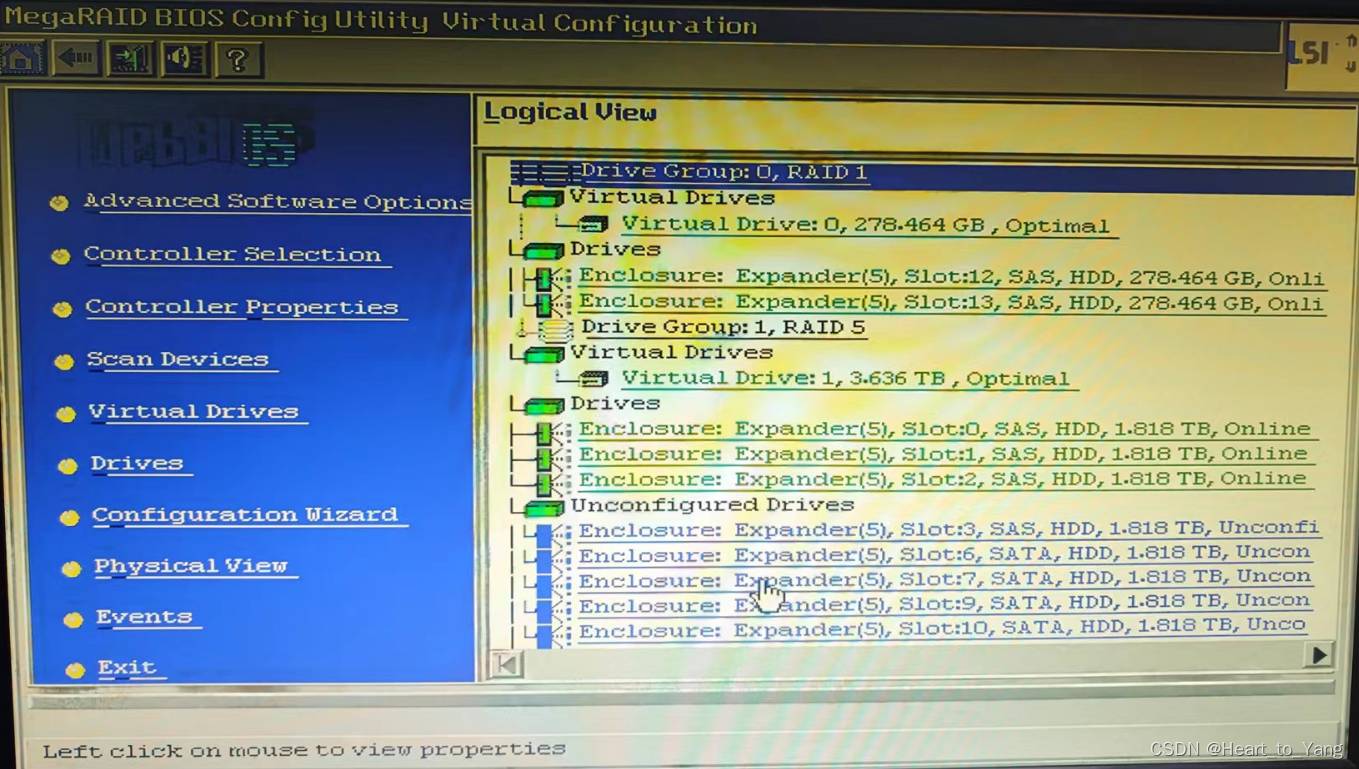Click the Drives folder icon under Drive Group 1
The width and height of the screenshot is (1359, 769).
543,405
